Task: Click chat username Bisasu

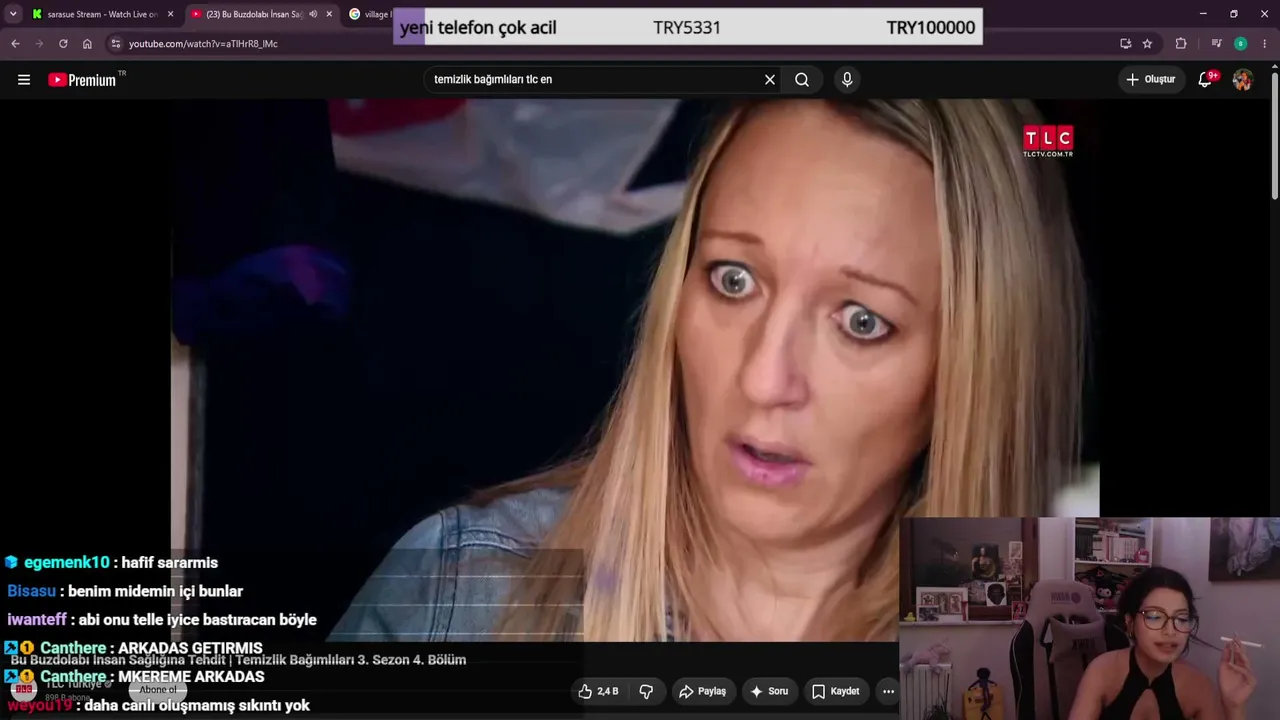Action: tap(31, 591)
